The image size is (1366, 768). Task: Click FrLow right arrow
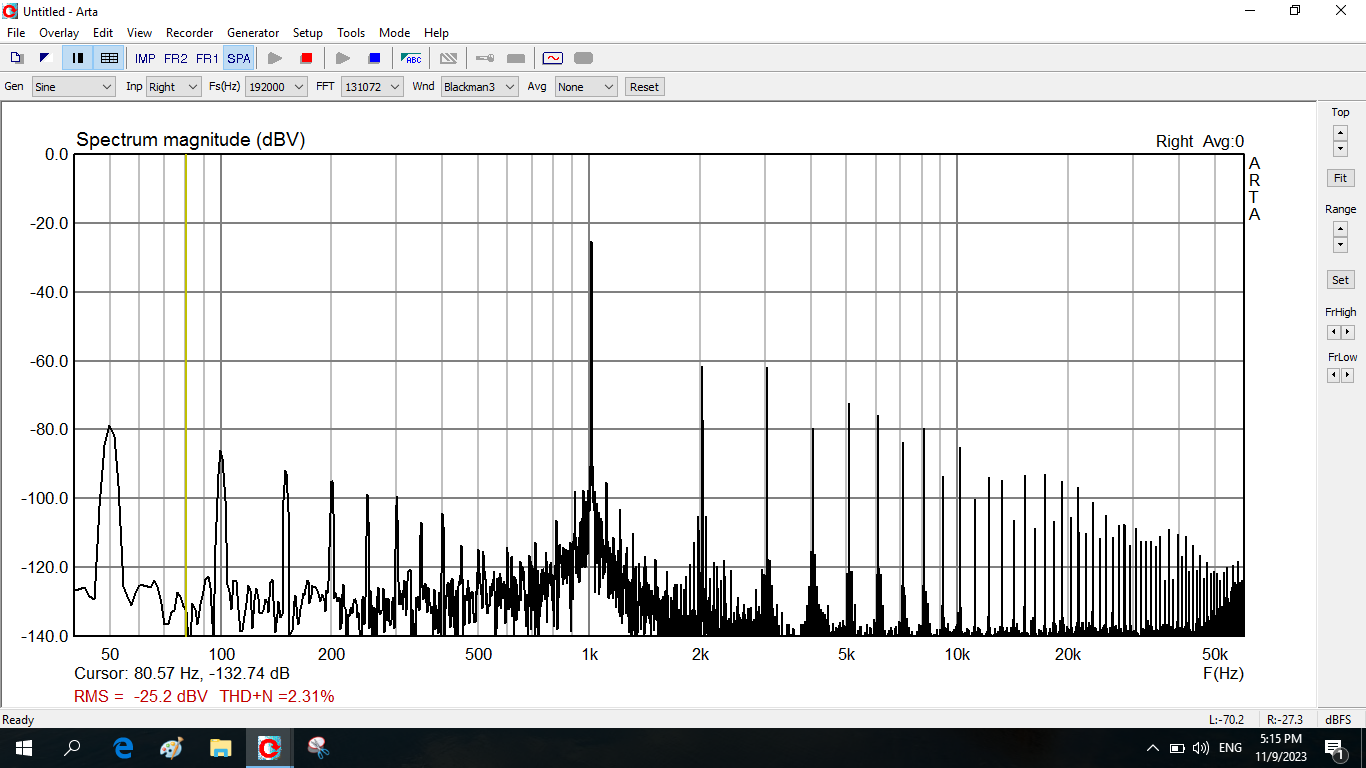tap(1347, 375)
